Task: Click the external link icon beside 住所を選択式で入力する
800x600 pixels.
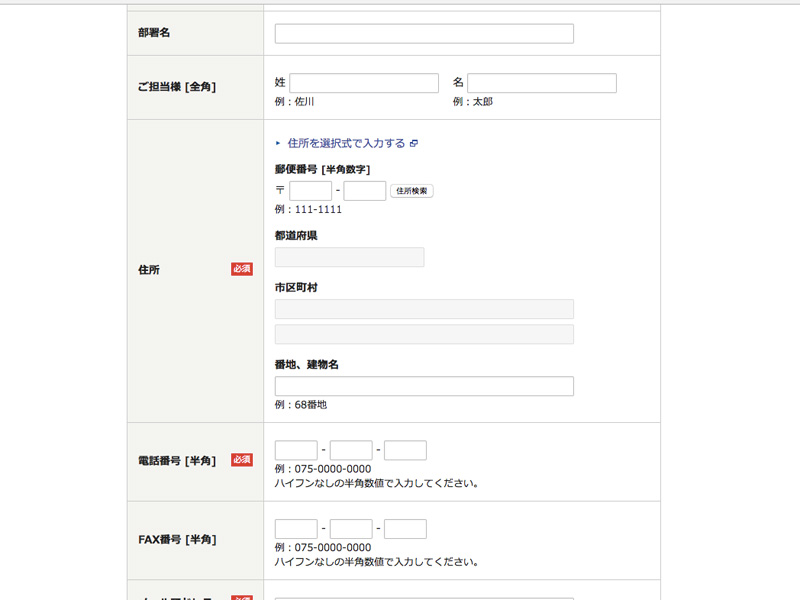Action: click(x=414, y=143)
